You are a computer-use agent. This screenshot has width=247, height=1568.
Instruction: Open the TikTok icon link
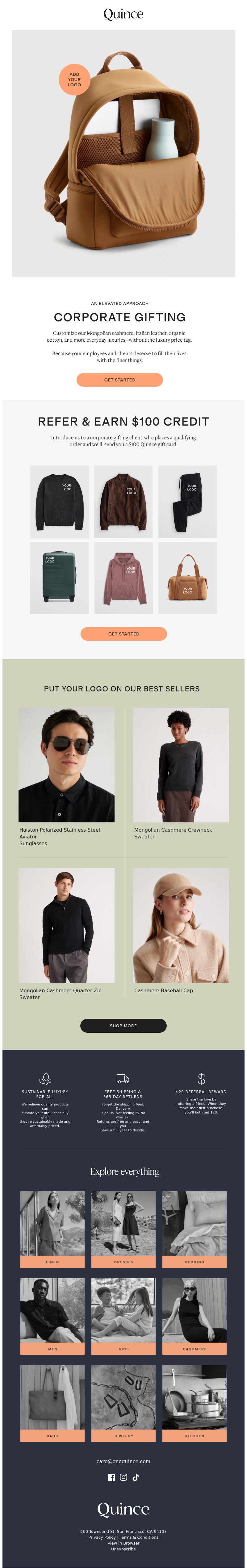point(136,1477)
